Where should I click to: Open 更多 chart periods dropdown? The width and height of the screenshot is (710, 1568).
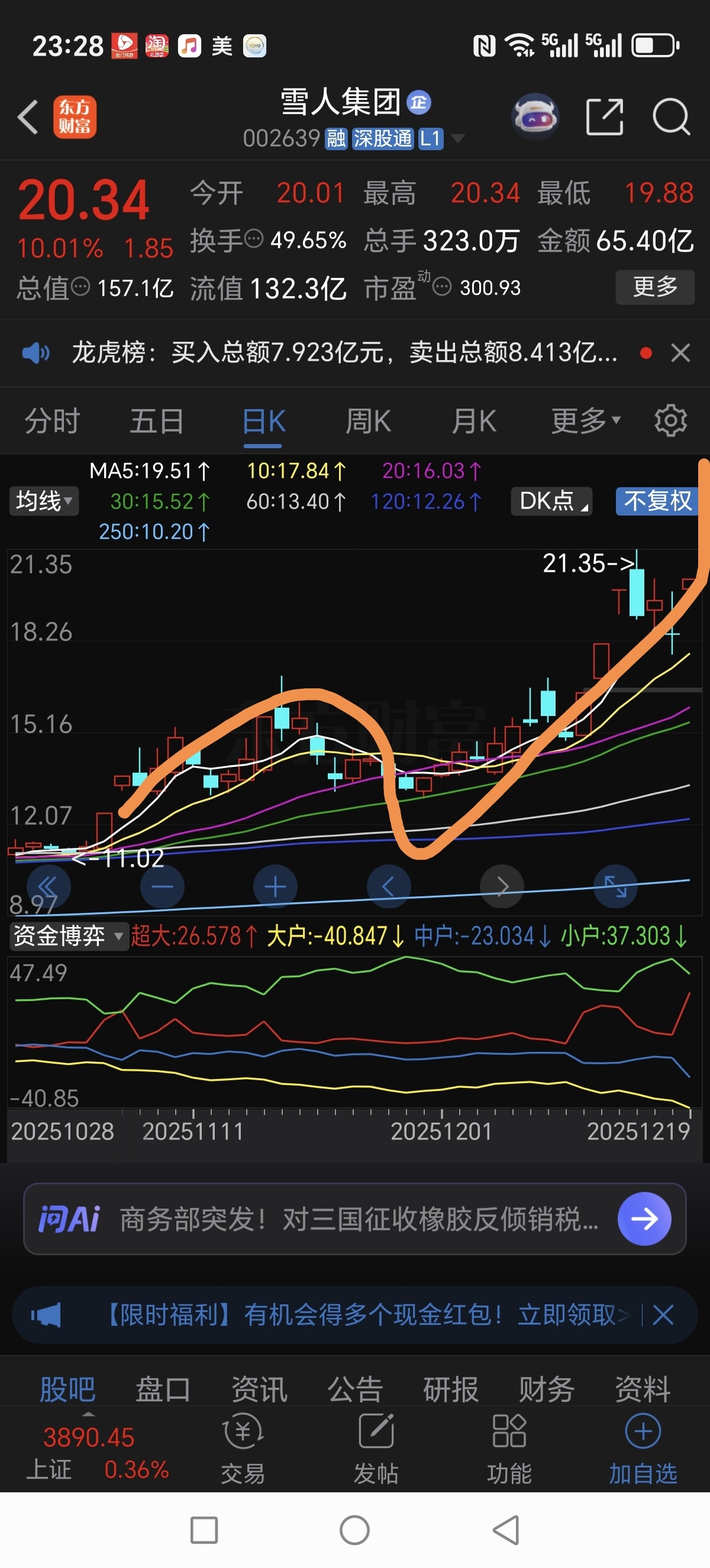click(x=586, y=420)
